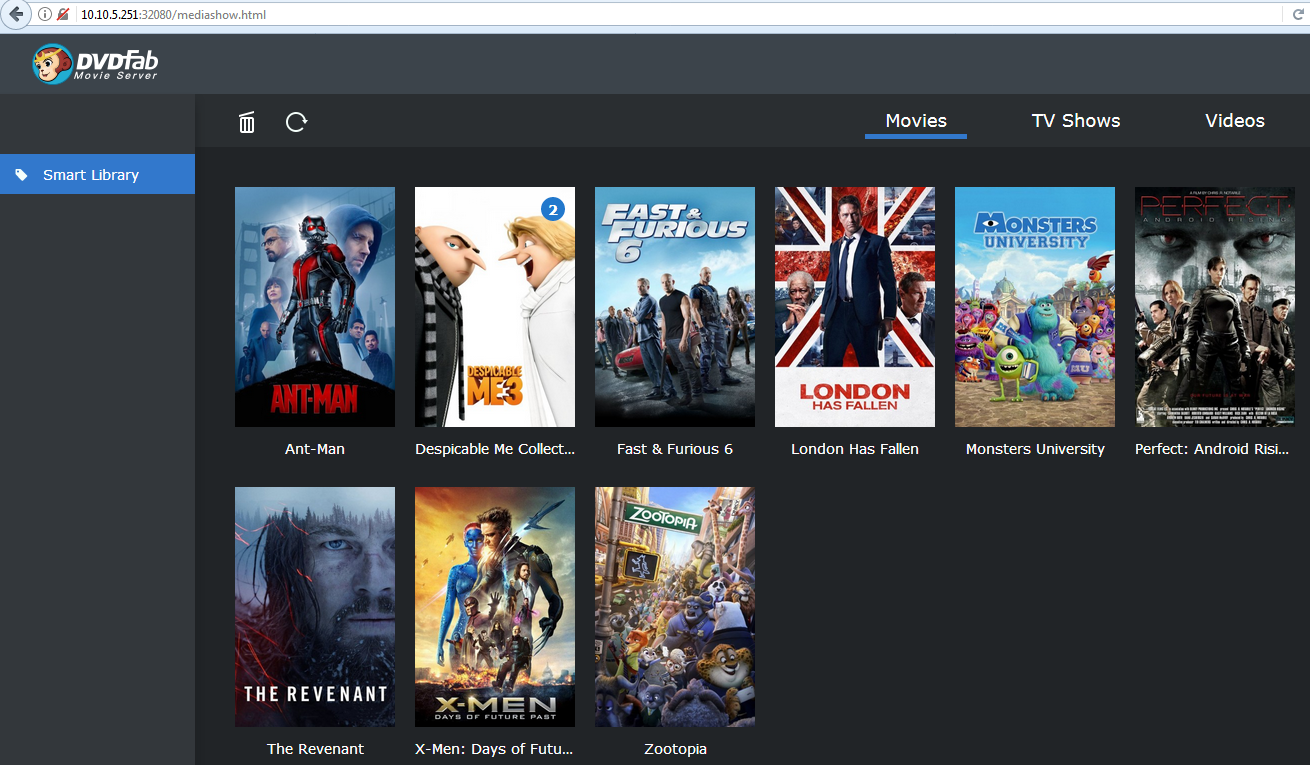Viewport: 1310px width, 765px height.
Task: Click the collection count badge 2
Action: 553,208
